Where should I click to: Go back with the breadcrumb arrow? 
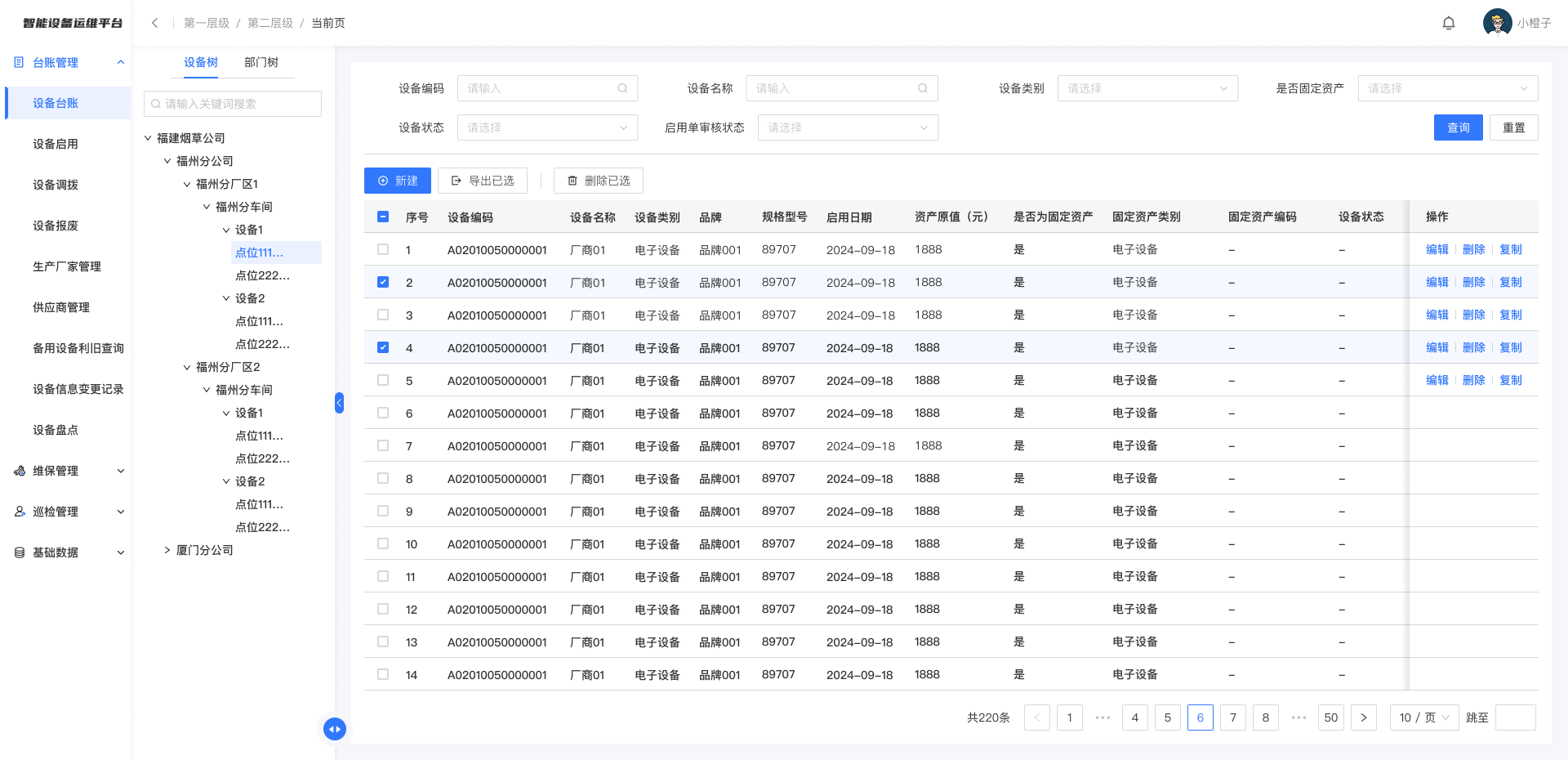(x=154, y=23)
